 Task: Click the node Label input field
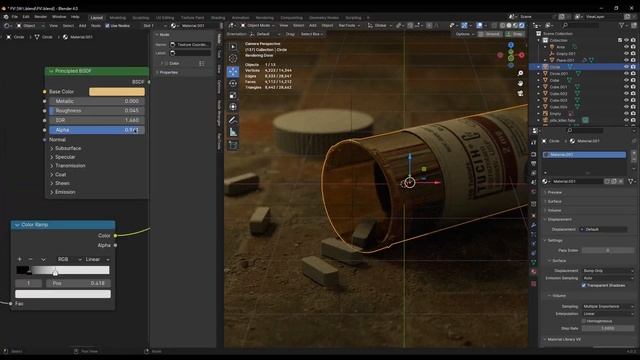tap(190, 53)
